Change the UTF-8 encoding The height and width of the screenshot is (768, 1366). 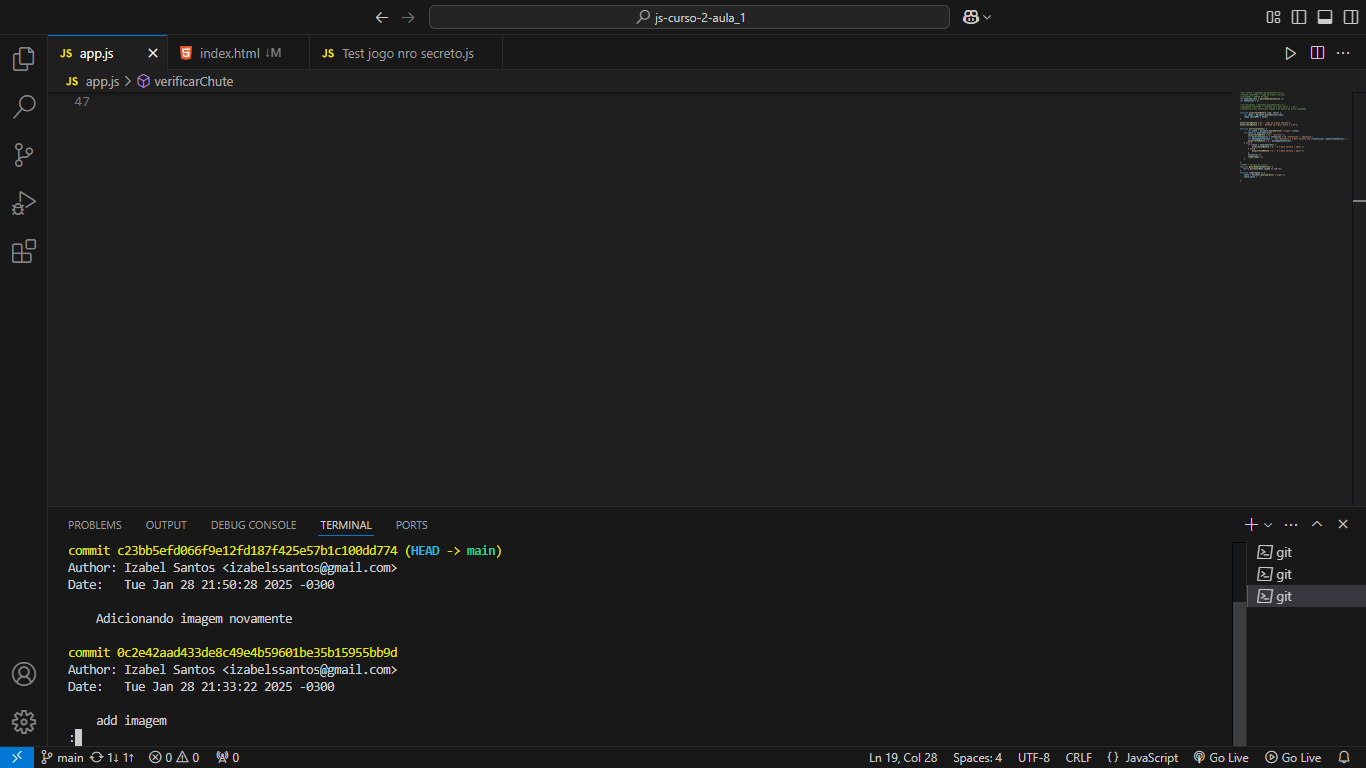coord(1034,757)
